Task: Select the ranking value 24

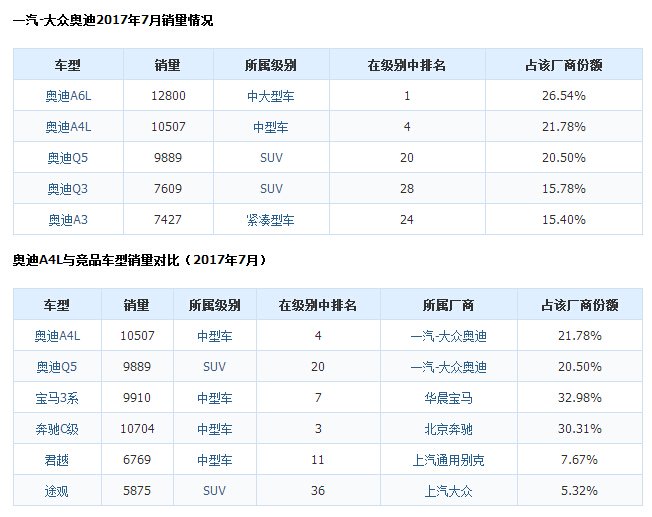Action: point(407,220)
